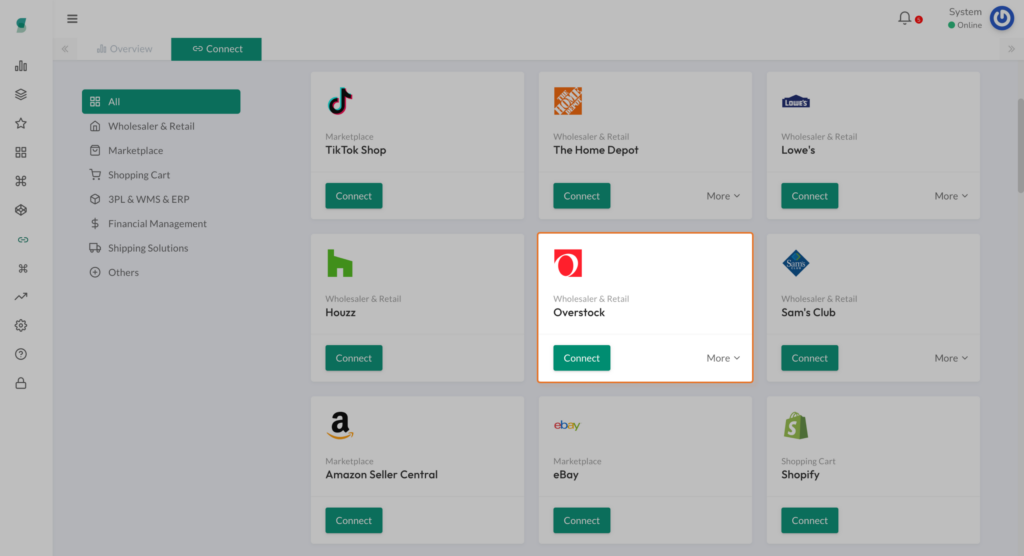Screen dimensions: 1024x556
Task: Click the System user power avatar
Action: tap(1002, 18)
